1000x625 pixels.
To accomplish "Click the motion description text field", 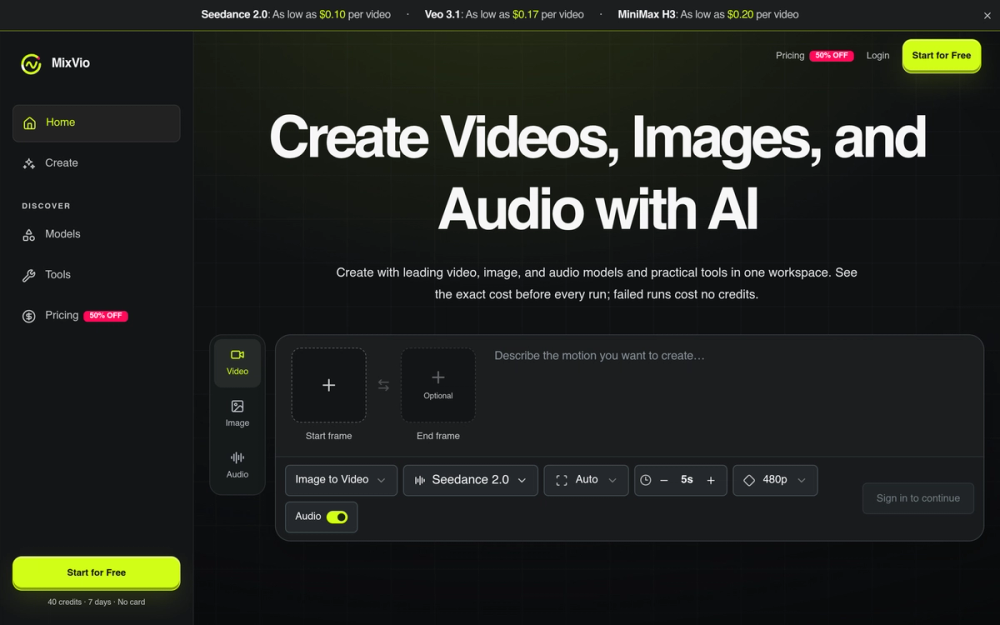I will tap(733, 395).
